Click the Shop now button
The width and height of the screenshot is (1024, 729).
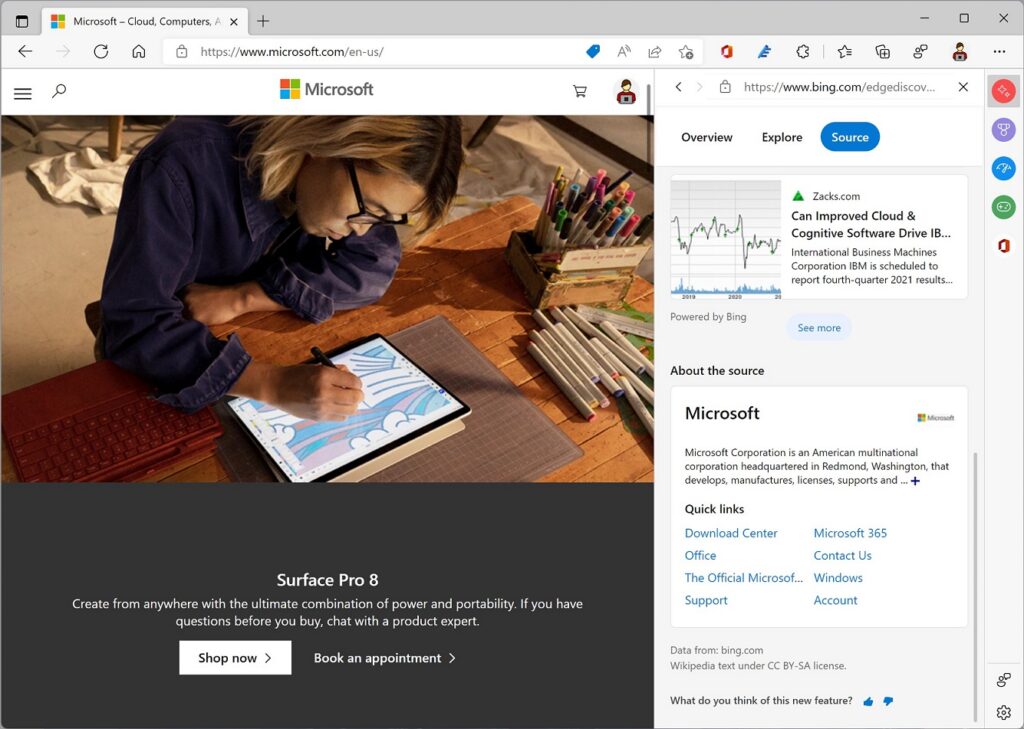coord(234,657)
